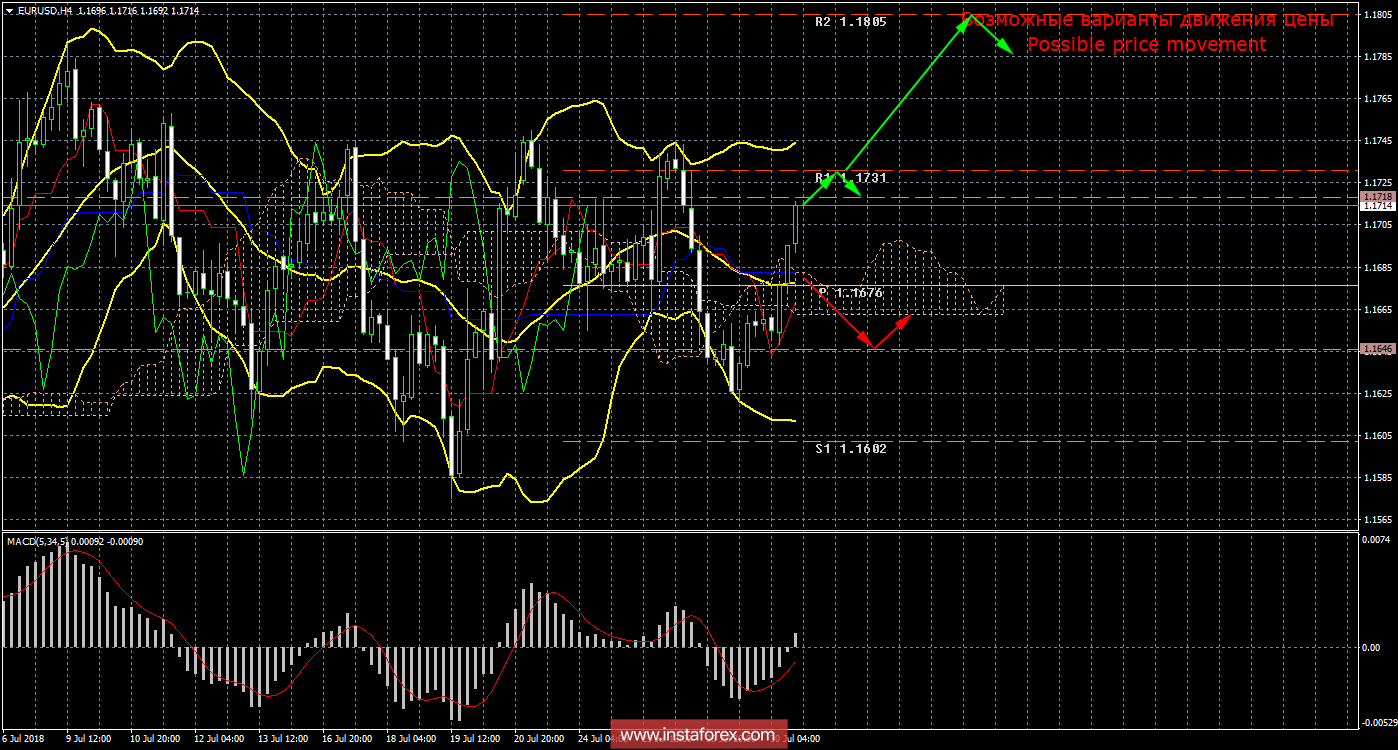1398x750 pixels.
Task: Click the current price tag 1.1714
Action: (x=1376, y=205)
